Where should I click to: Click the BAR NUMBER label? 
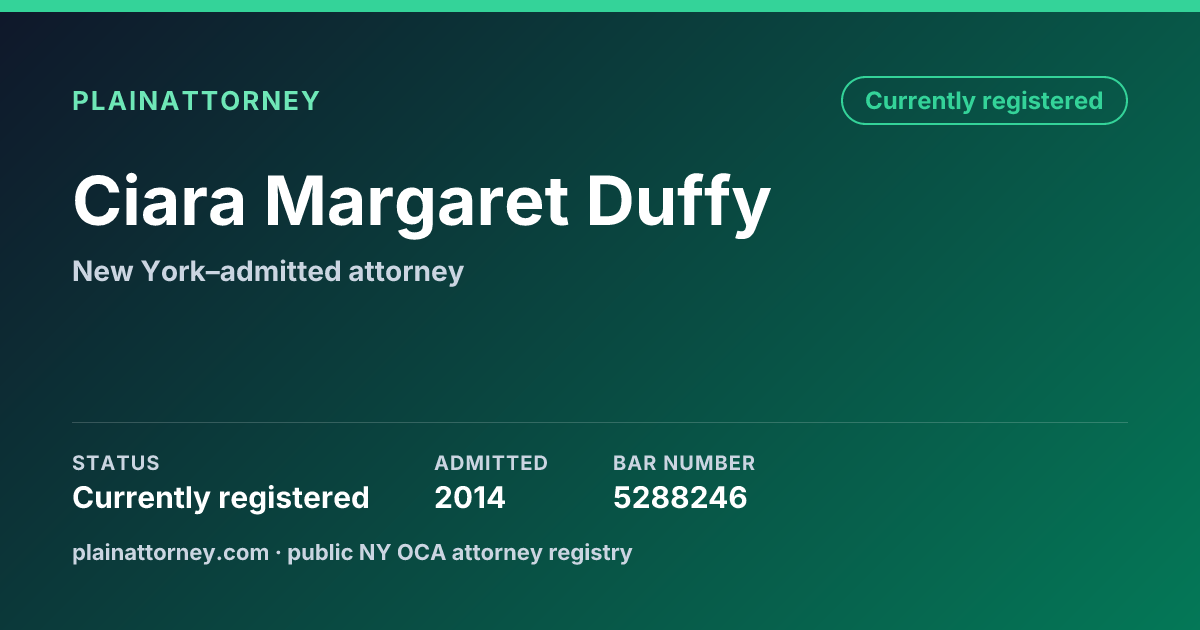point(684,463)
